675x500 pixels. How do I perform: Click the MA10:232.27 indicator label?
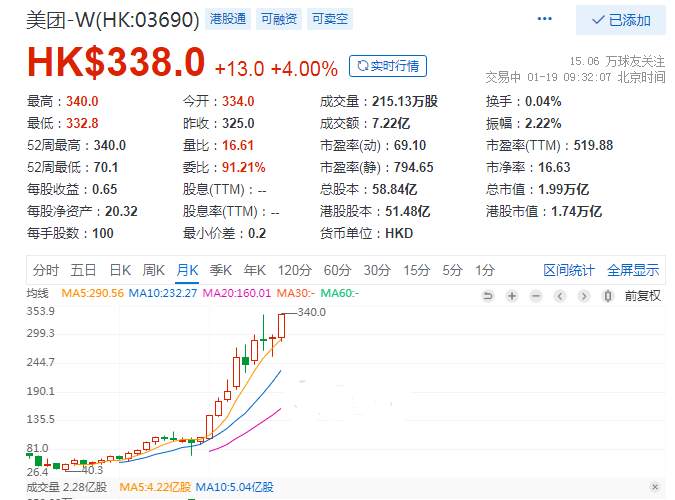[x=163, y=293]
